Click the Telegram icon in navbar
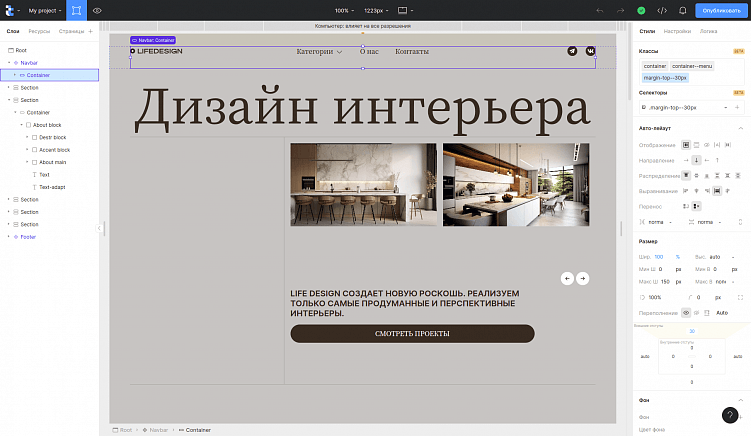This screenshot has height=436, width=751. coord(572,51)
